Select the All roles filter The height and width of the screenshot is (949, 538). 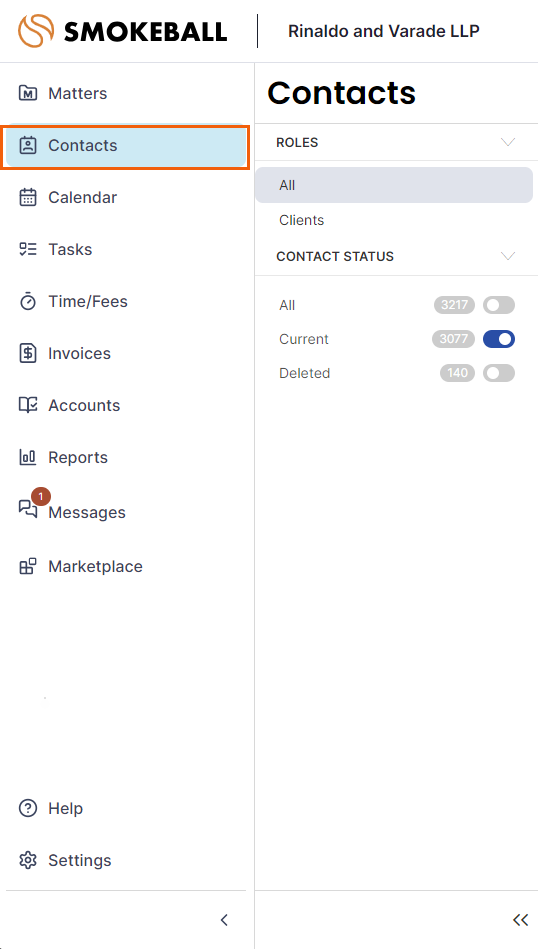(x=394, y=185)
